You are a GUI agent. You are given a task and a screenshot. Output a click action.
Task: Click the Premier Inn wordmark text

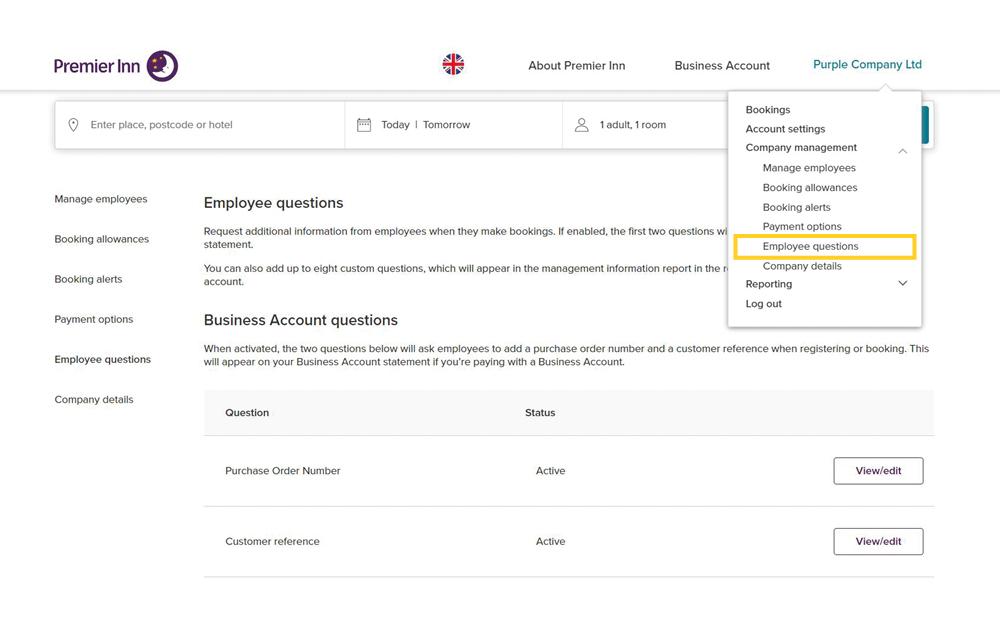coord(96,66)
